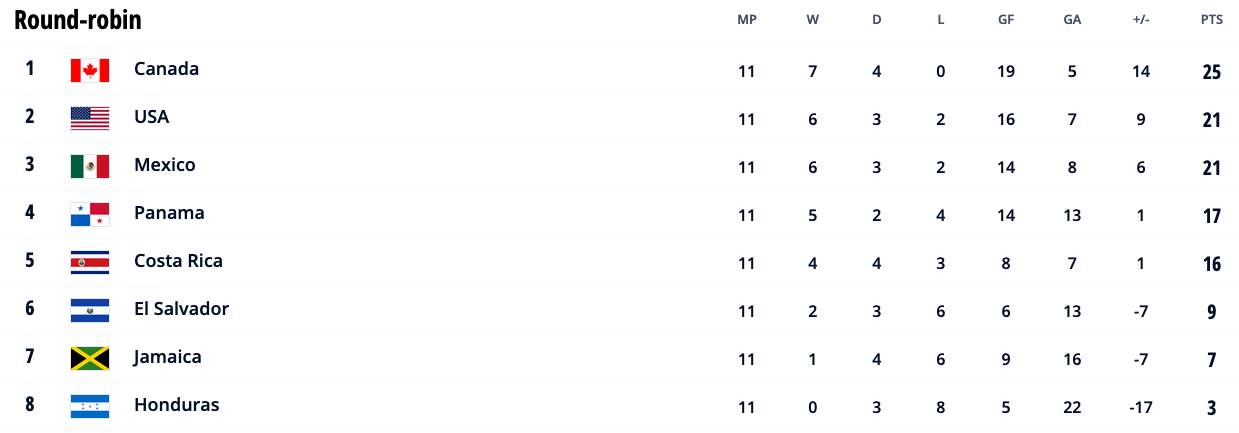This screenshot has height=433, width=1239.
Task: Click the Canada flag icon
Action: [x=90, y=70]
